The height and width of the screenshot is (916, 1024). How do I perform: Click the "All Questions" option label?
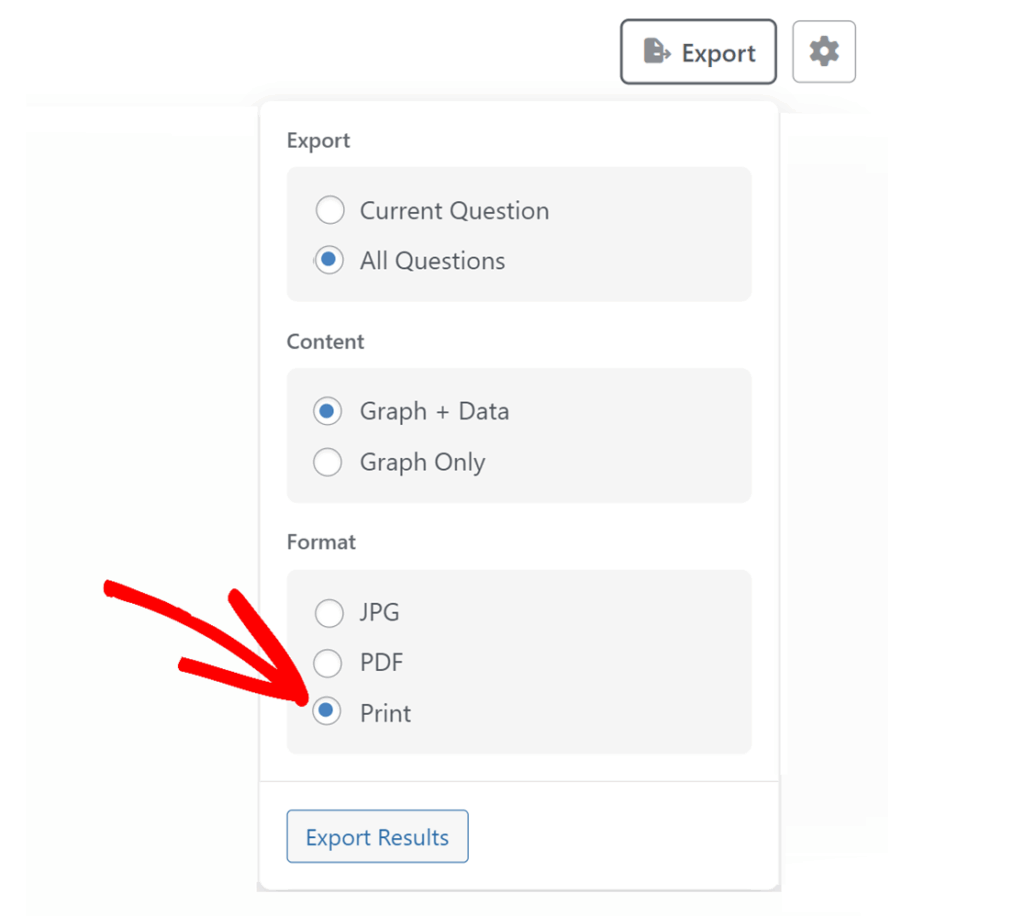point(432,261)
